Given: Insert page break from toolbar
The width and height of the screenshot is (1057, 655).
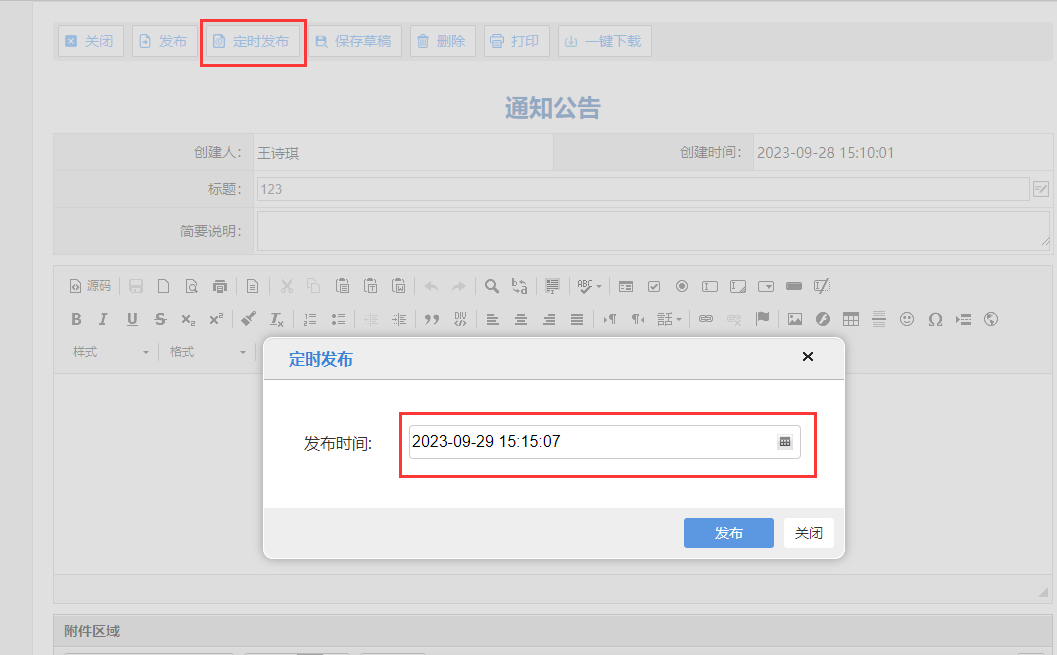Looking at the screenshot, I should coord(963,319).
